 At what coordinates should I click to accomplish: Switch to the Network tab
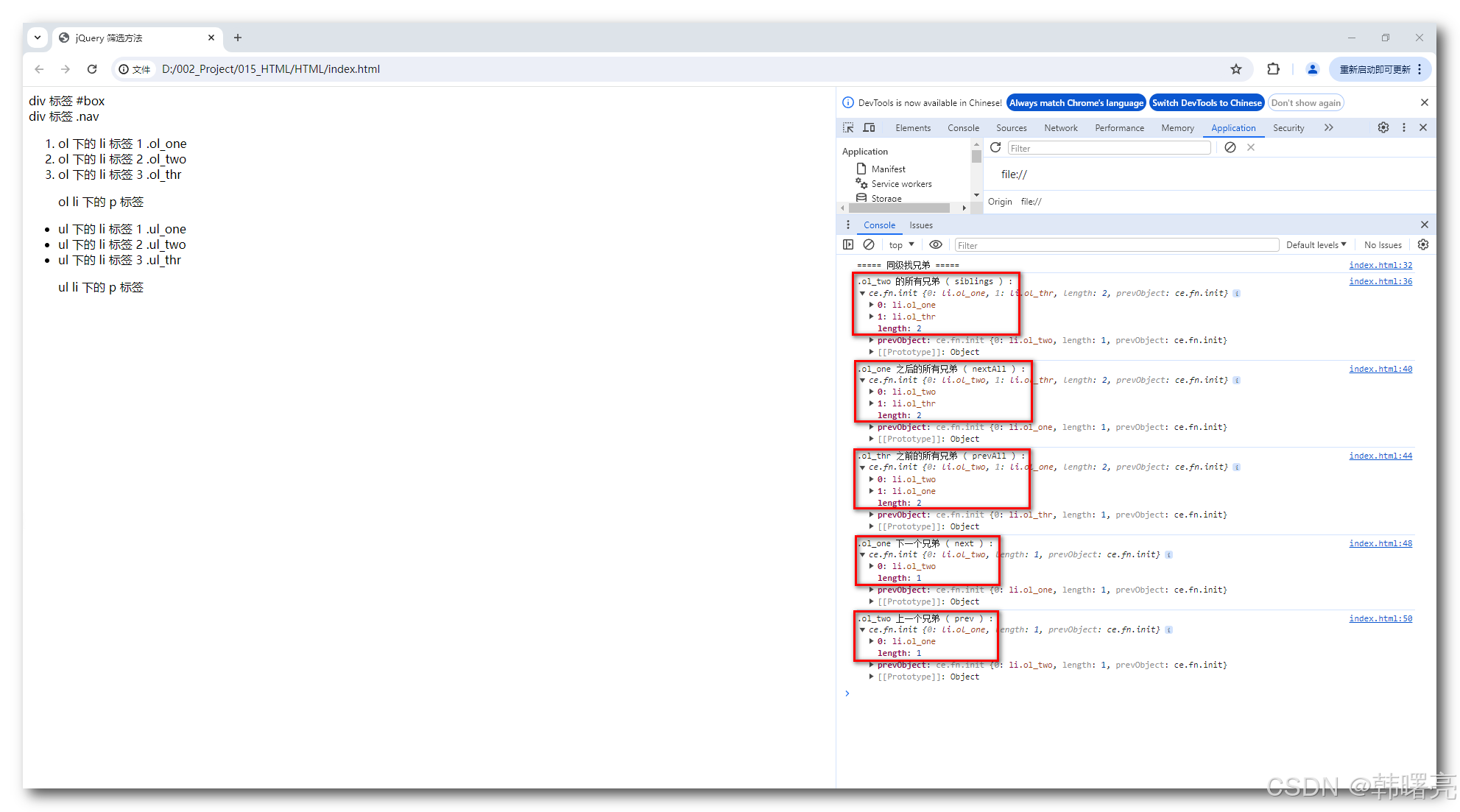tap(1060, 128)
